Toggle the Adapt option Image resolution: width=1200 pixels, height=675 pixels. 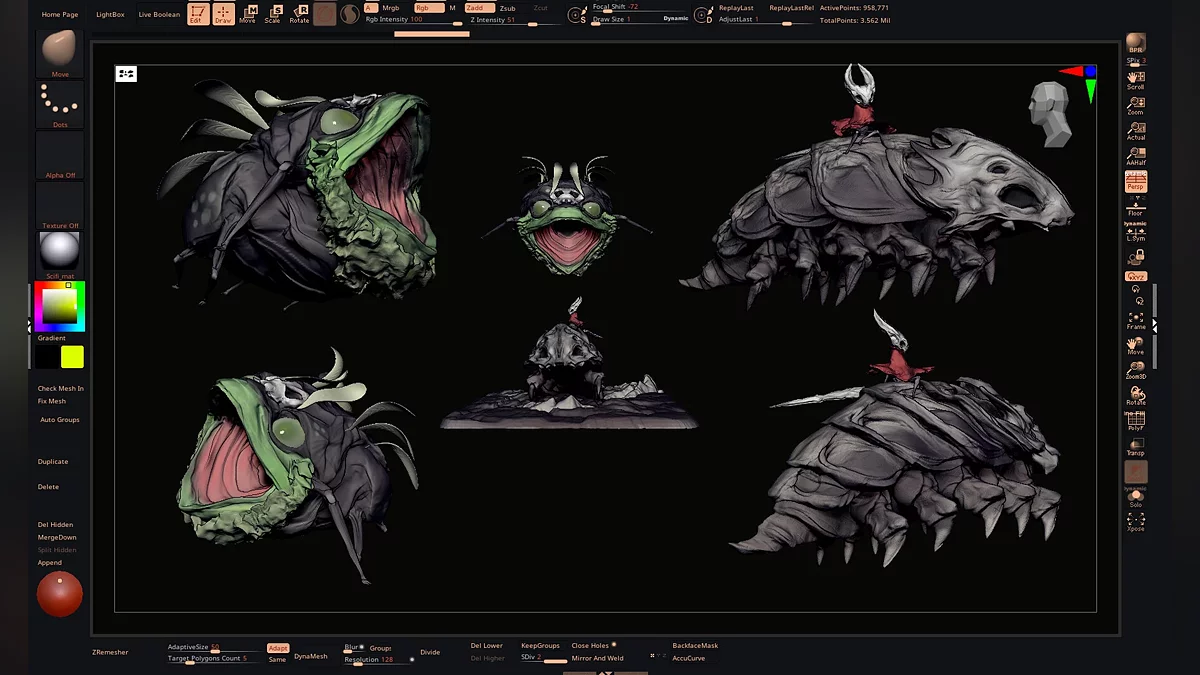pyautogui.click(x=278, y=648)
